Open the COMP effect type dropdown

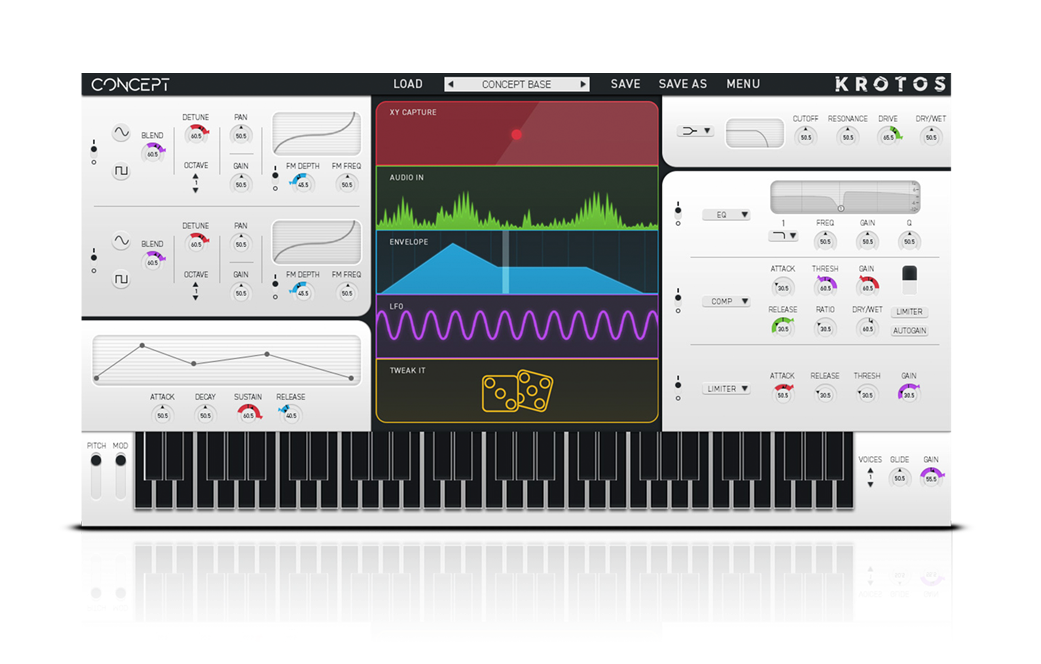pos(726,301)
